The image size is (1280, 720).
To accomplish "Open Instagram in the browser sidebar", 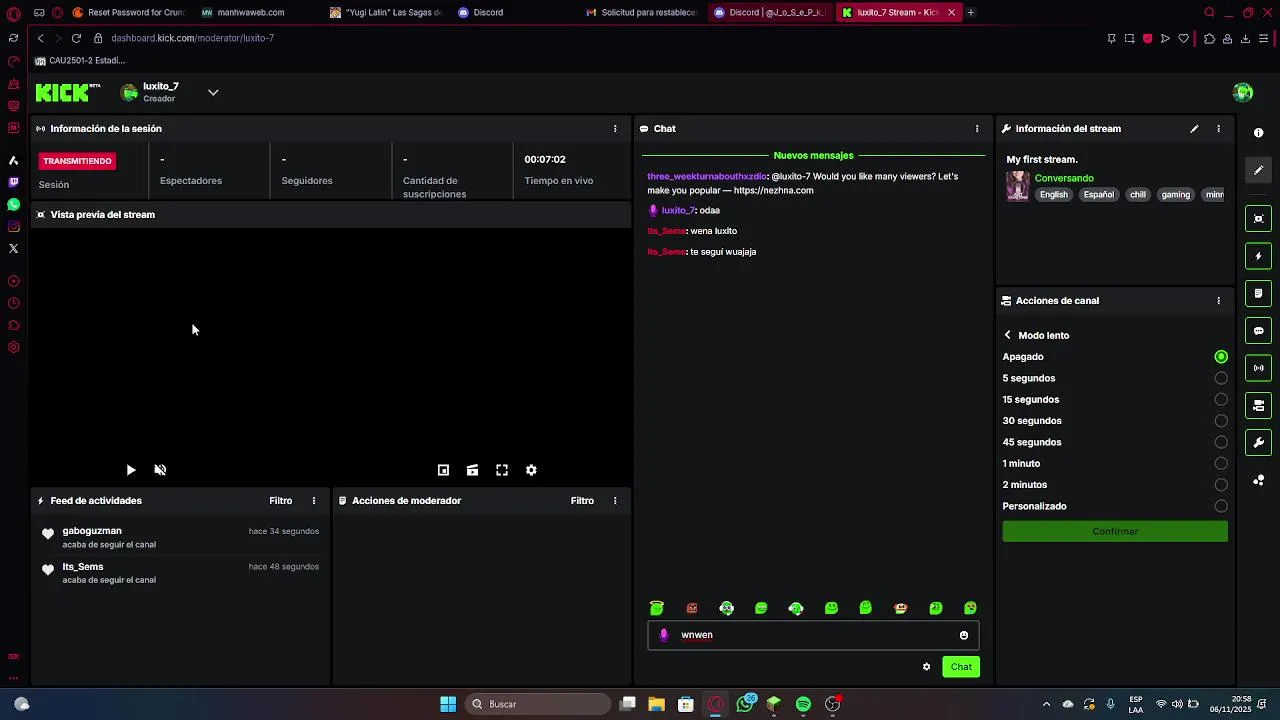I will pos(13,227).
